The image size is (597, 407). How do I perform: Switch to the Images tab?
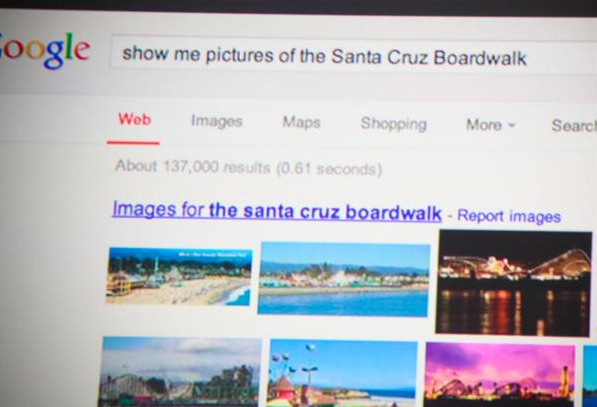(x=217, y=121)
